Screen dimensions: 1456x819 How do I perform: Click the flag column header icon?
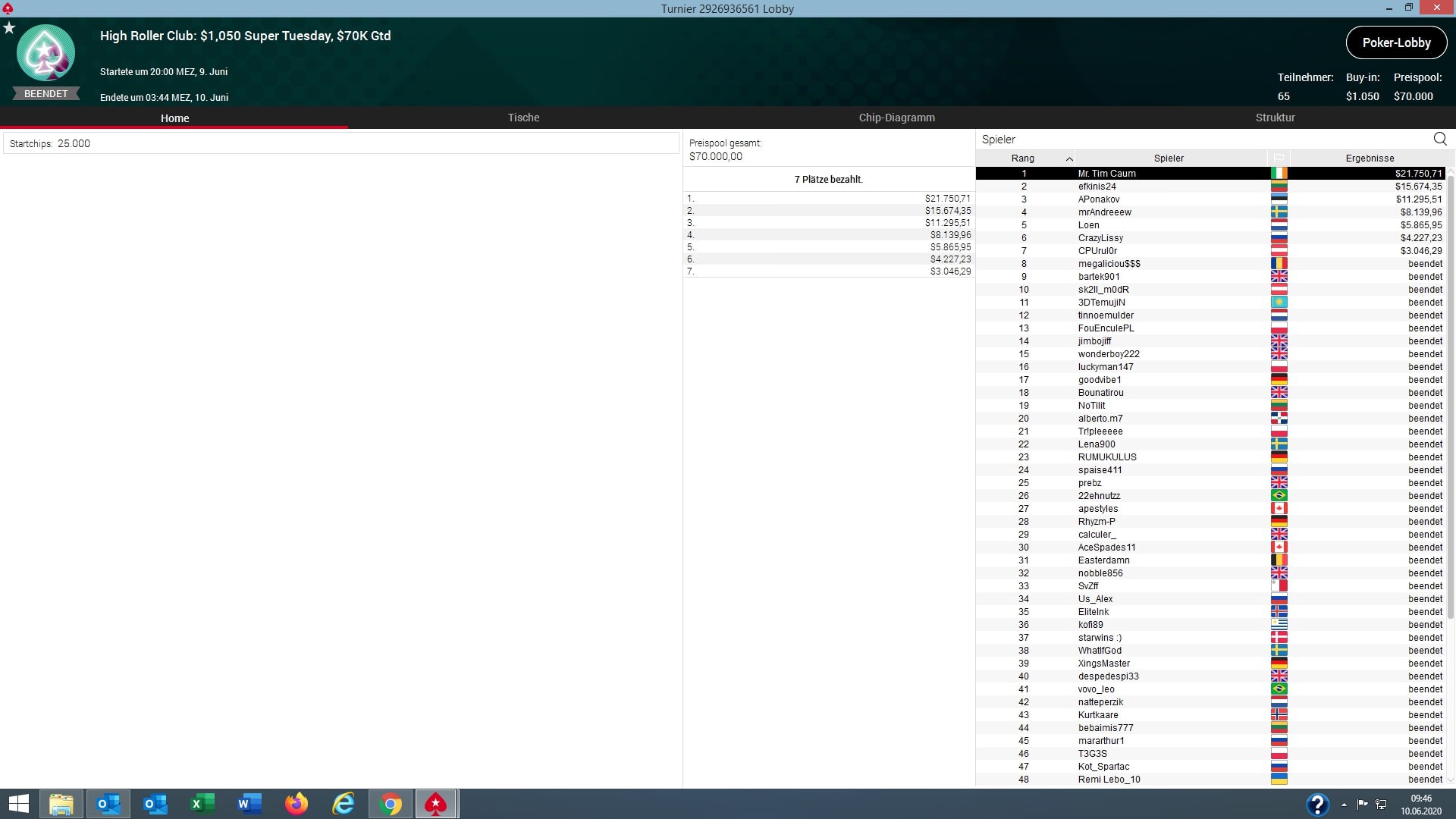[x=1279, y=158]
